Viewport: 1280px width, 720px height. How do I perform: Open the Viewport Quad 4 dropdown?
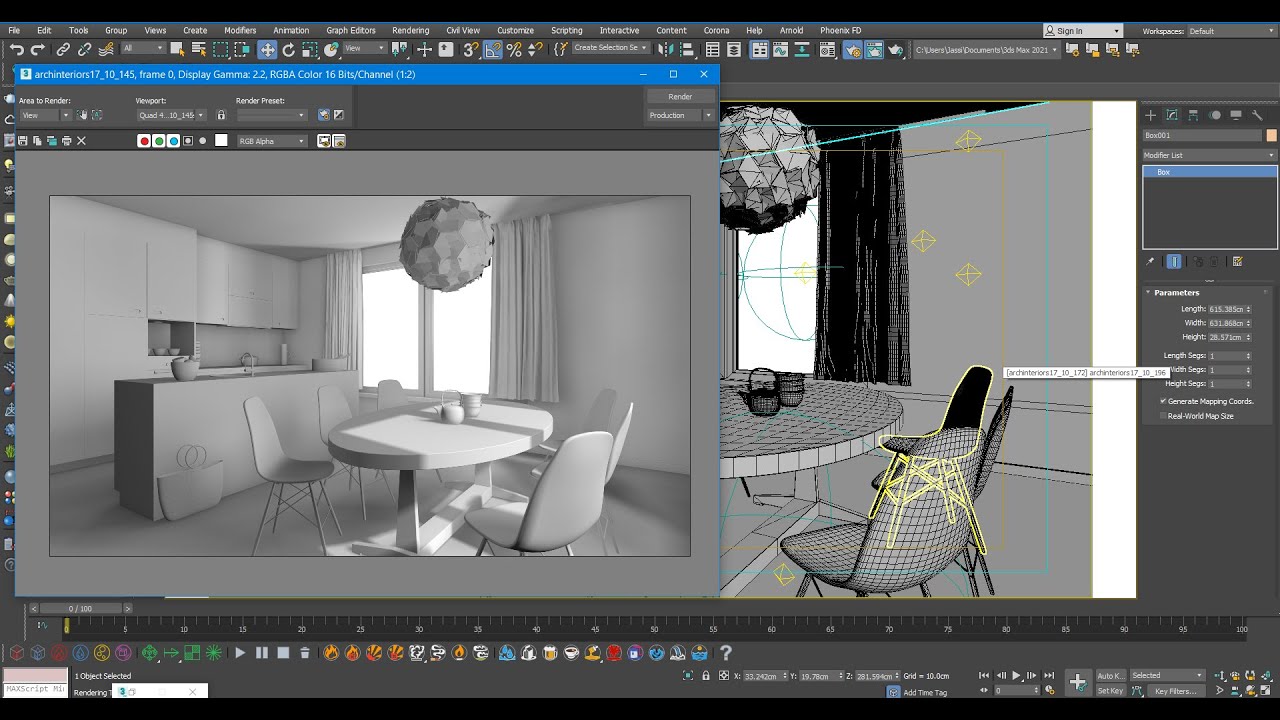171,115
